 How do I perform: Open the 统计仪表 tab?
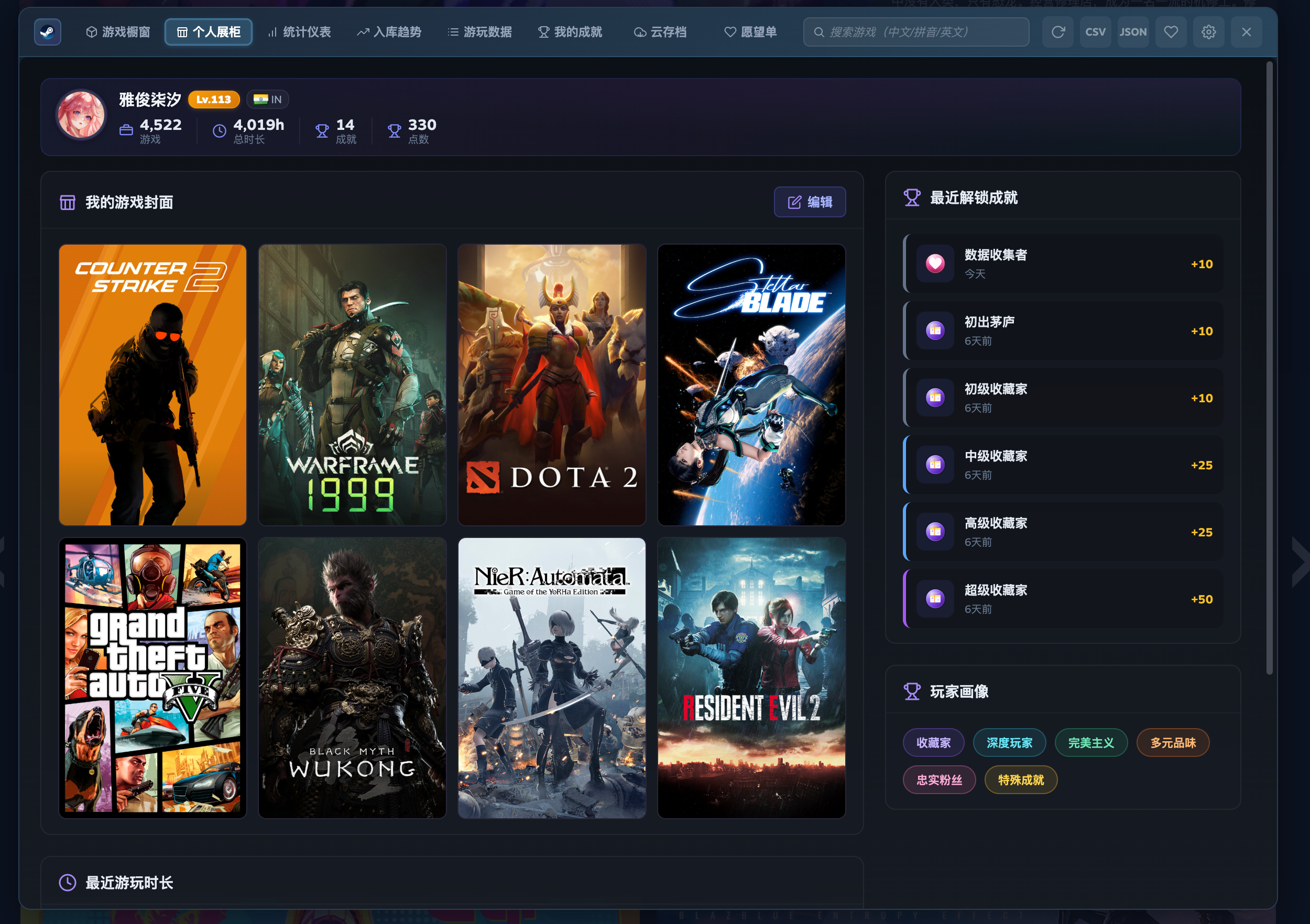[300, 32]
